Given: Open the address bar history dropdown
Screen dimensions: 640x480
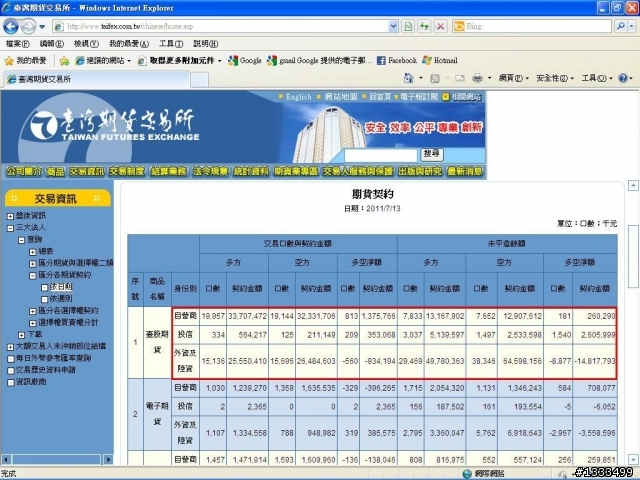Looking at the screenshot, I should point(393,27).
